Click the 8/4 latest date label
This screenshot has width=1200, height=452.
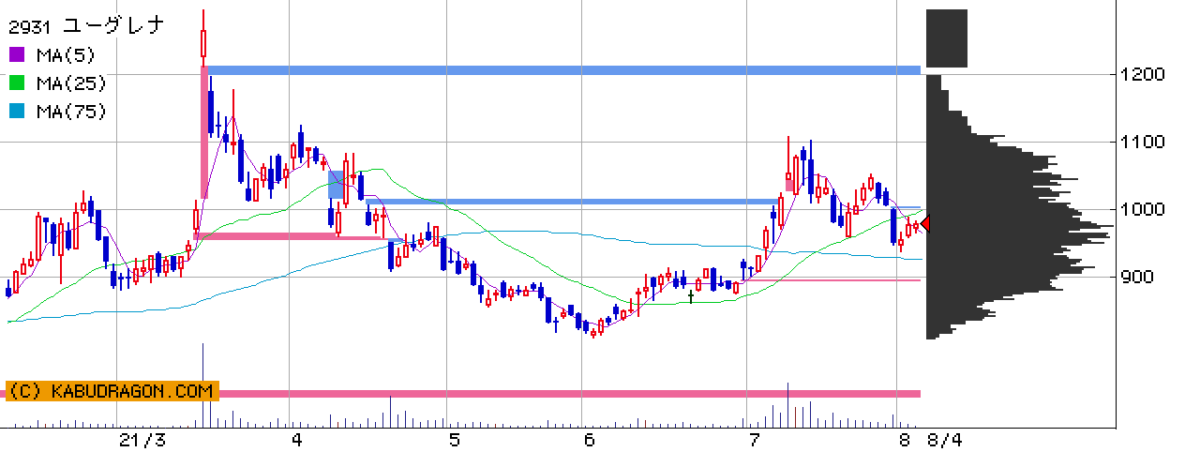(x=943, y=440)
